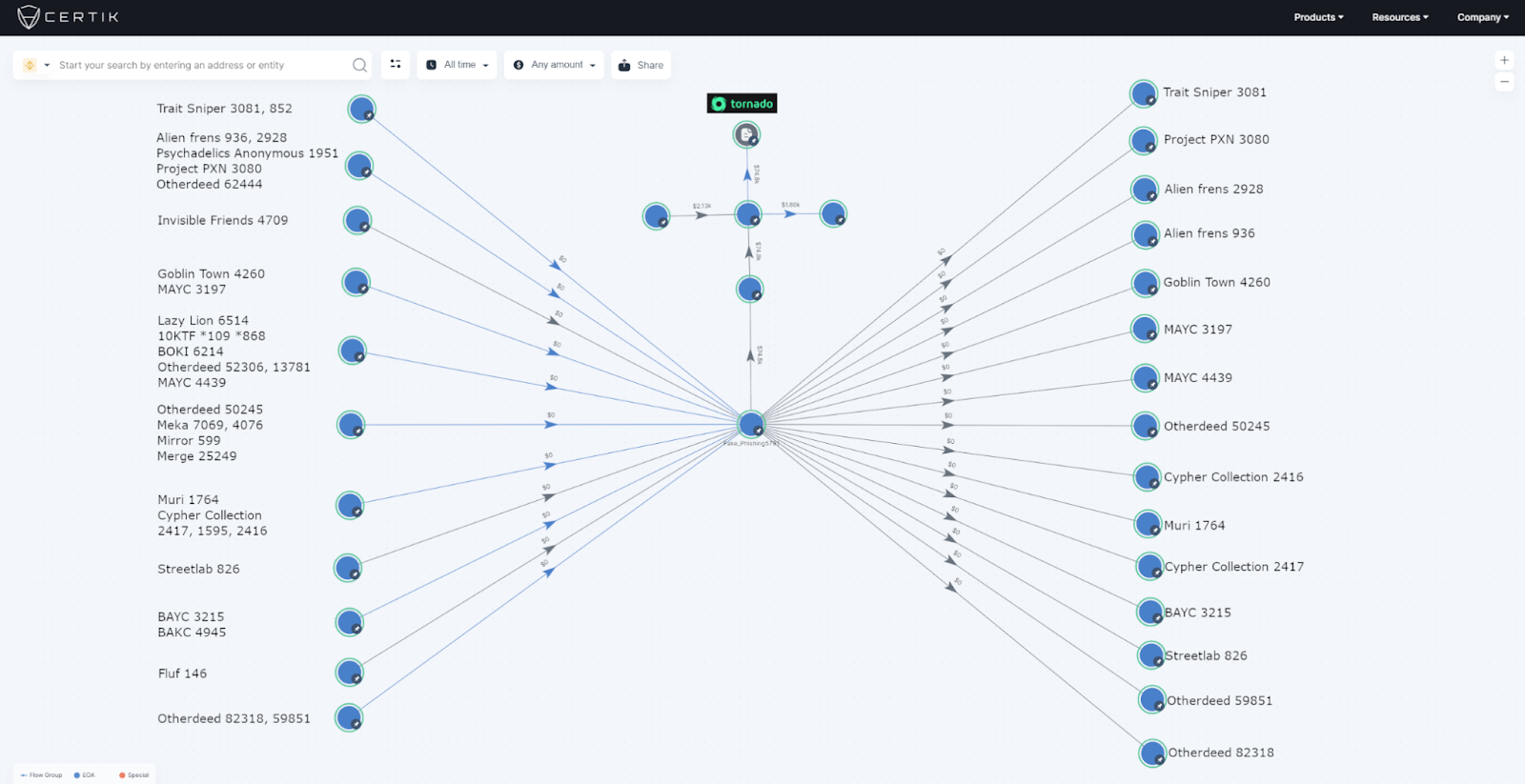
Task: Click the EOA legend entry
Action: pos(85,775)
